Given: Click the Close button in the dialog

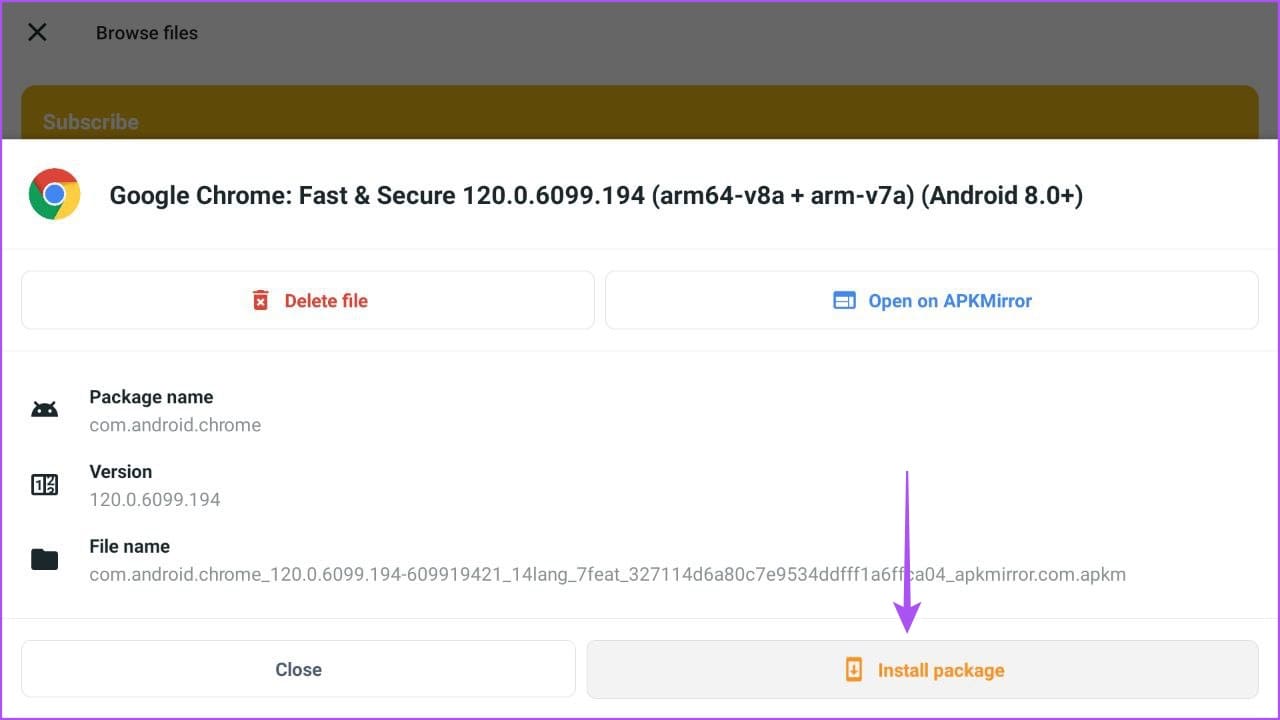Looking at the screenshot, I should click(298, 669).
